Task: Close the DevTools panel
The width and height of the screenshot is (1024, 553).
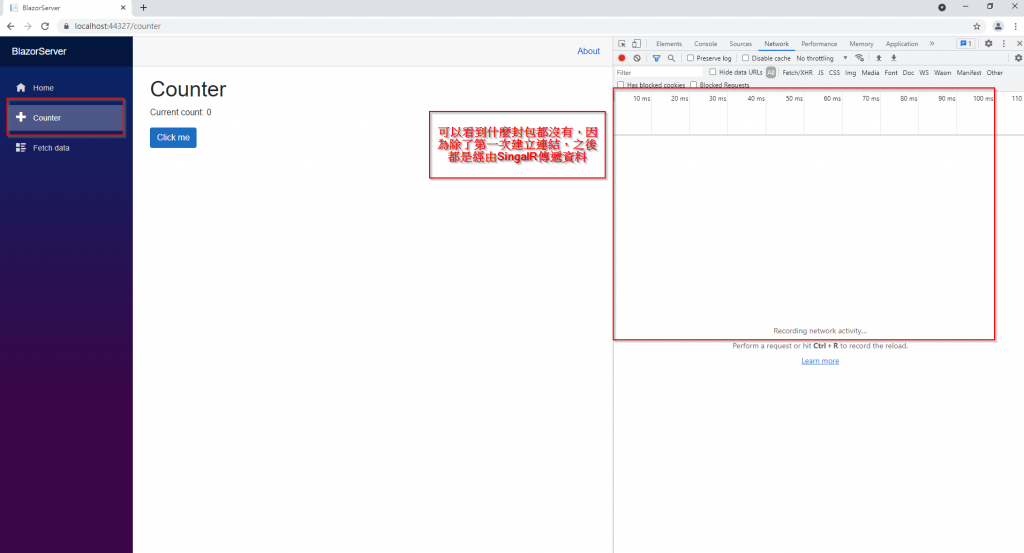Action: point(1019,44)
